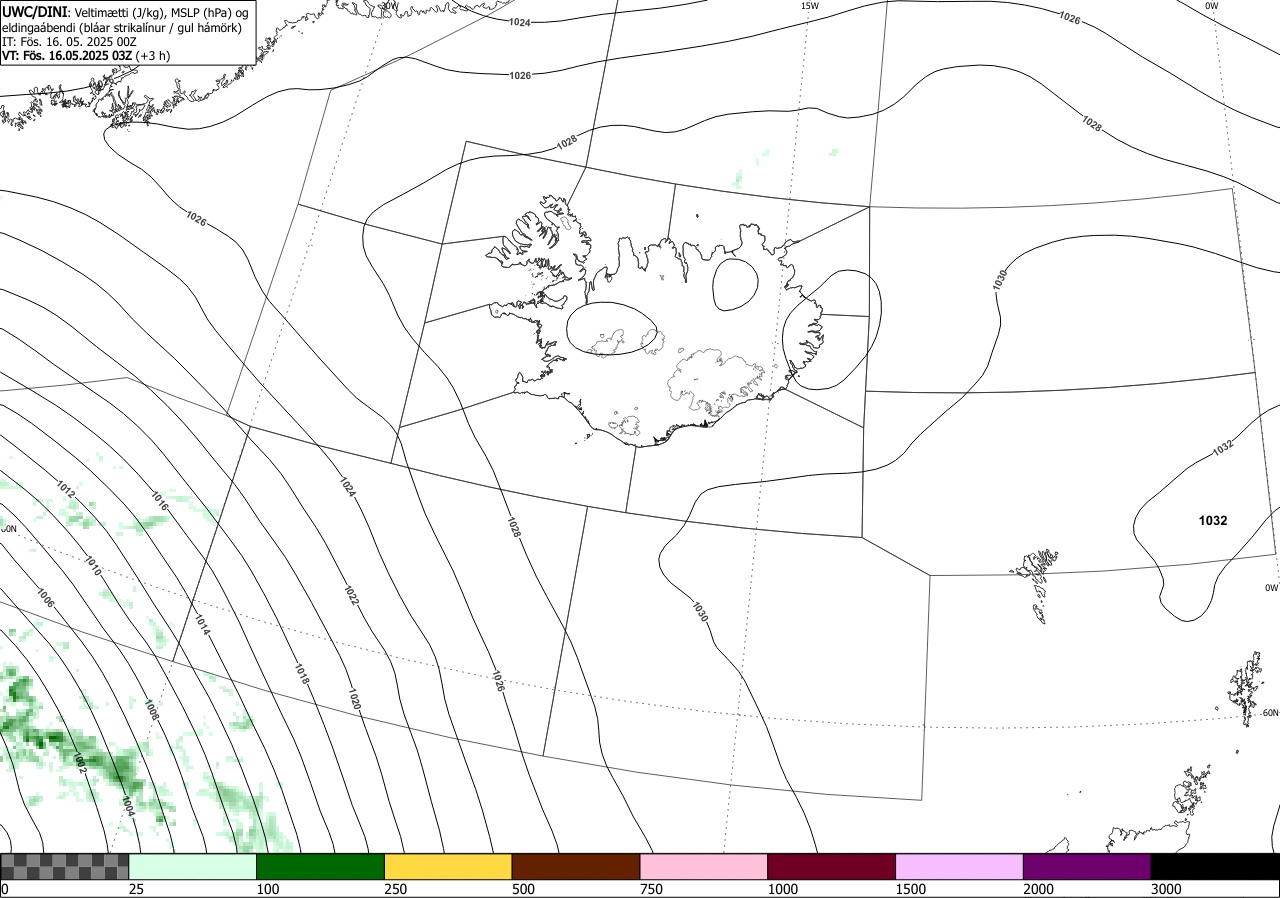The width and height of the screenshot is (1280, 898).
Task: Click the legend value '500'
Action: (523, 889)
